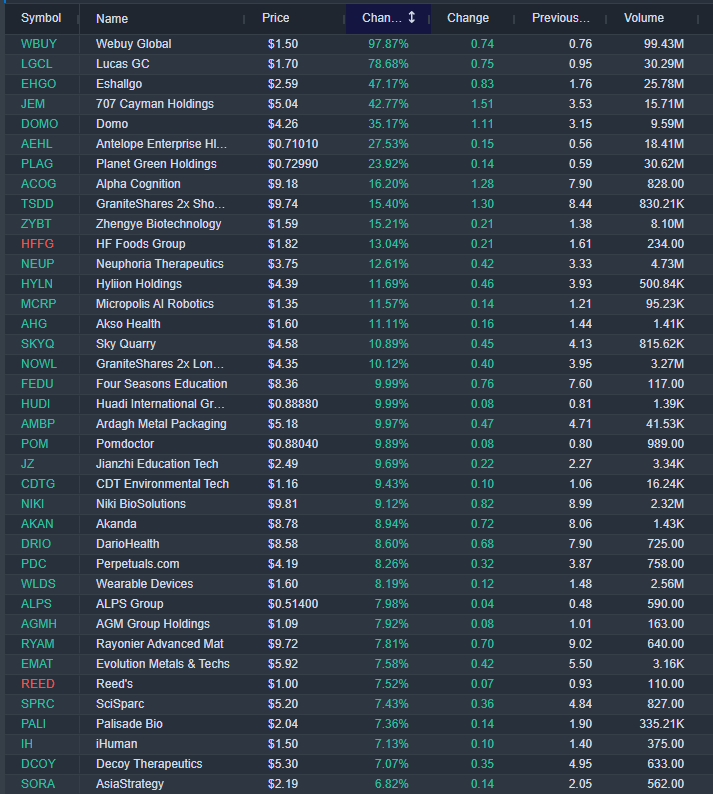Open the JEM ticker symbol
The image size is (713, 794).
click(x=33, y=104)
